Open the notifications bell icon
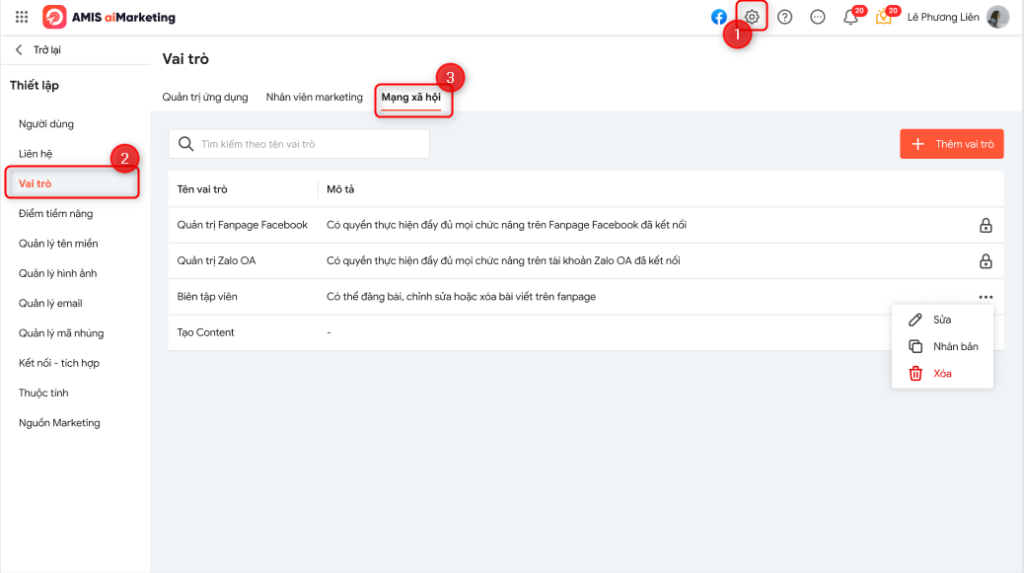Image resolution: width=1024 pixels, height=573 pixels. [x=850, y=17]
